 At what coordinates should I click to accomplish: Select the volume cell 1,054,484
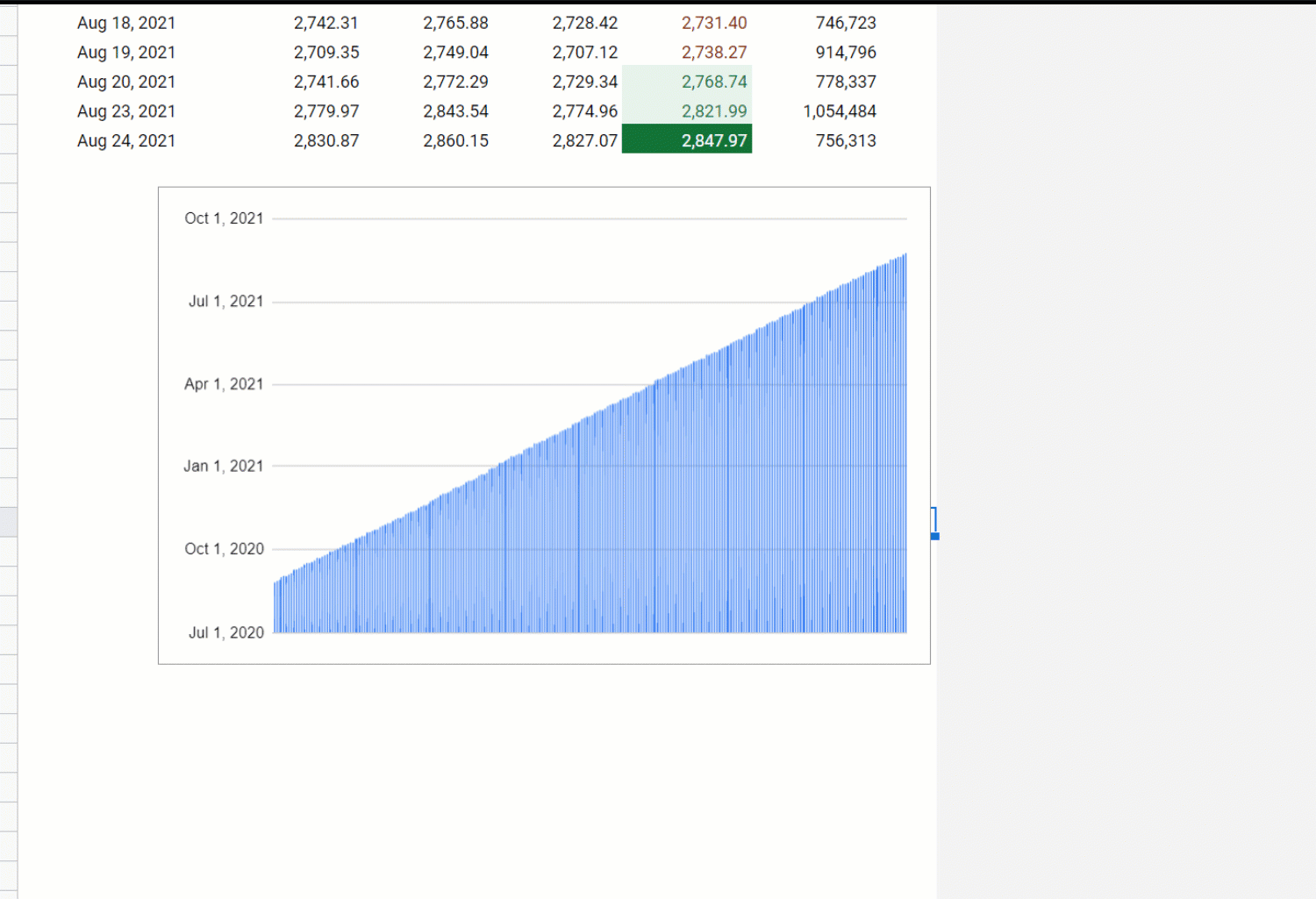point(839,111)
